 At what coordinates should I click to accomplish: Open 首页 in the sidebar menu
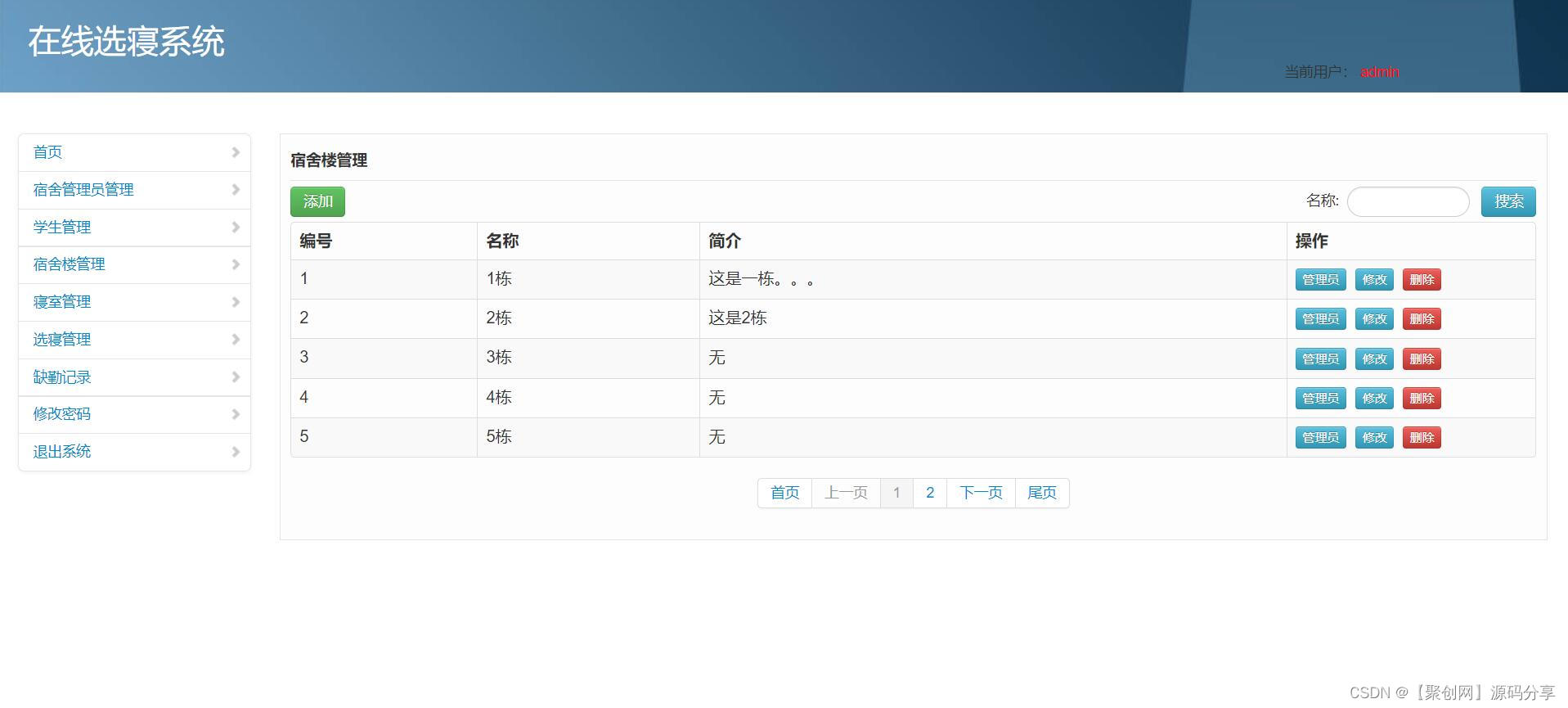134,152
